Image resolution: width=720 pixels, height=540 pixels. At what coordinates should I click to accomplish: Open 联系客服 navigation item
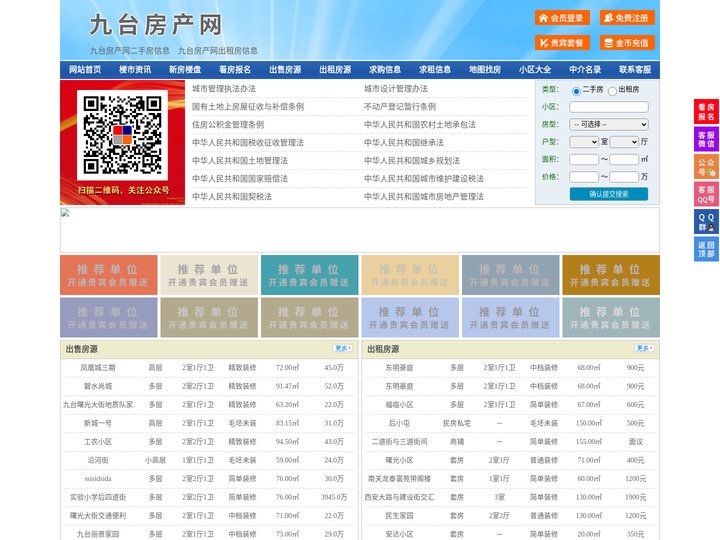[x=635, y=70]
